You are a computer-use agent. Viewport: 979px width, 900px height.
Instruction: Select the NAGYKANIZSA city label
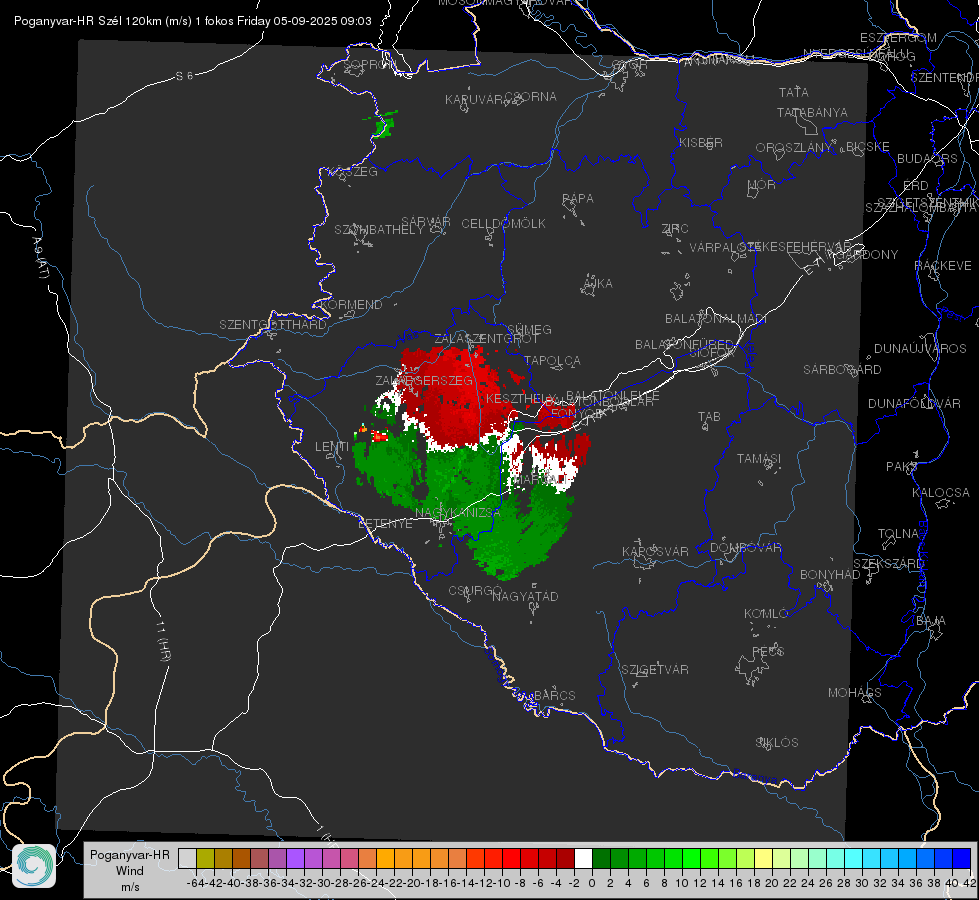point(458,512)
